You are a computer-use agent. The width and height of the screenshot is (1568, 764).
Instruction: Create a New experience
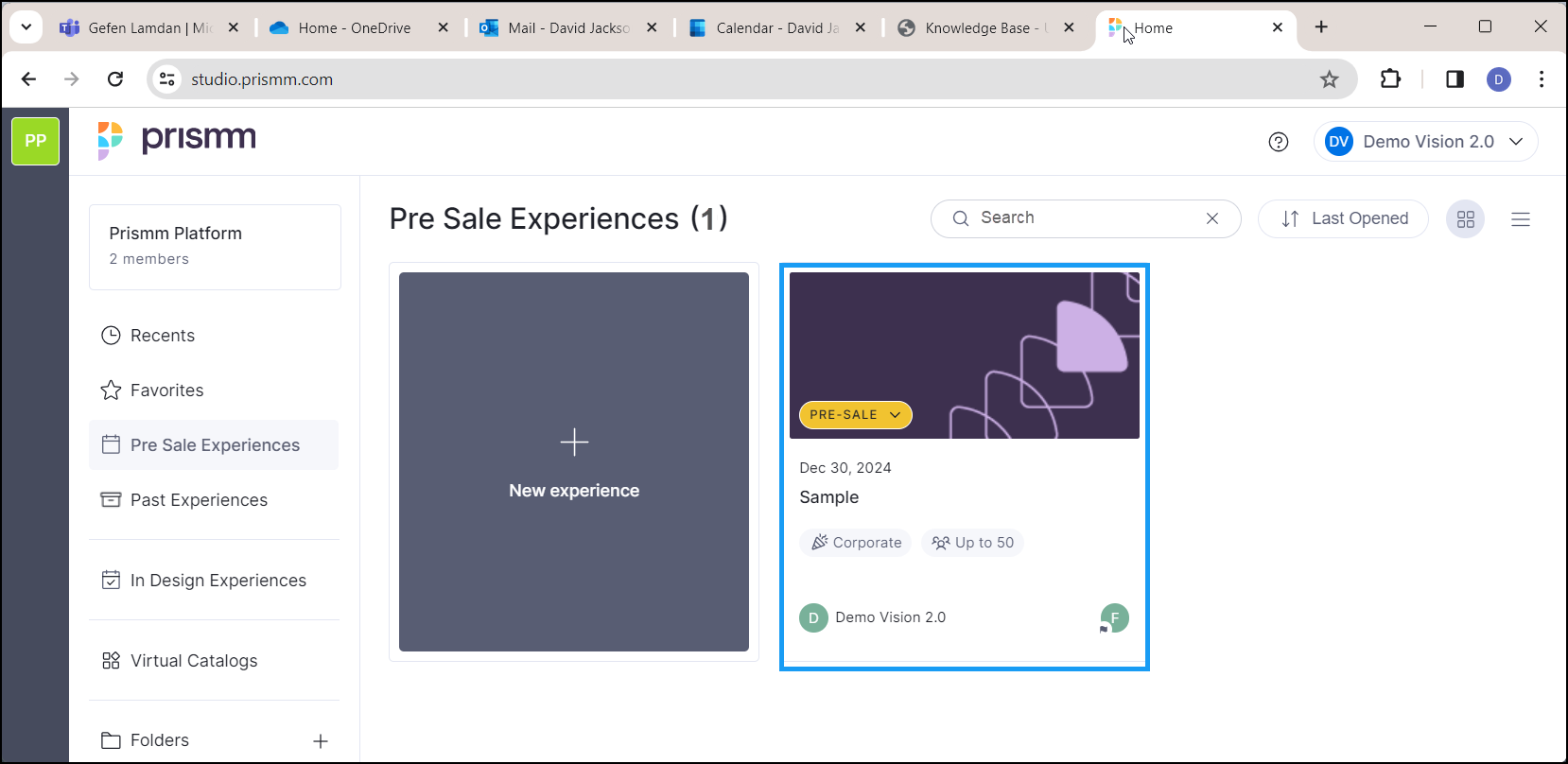click(573, 461)
